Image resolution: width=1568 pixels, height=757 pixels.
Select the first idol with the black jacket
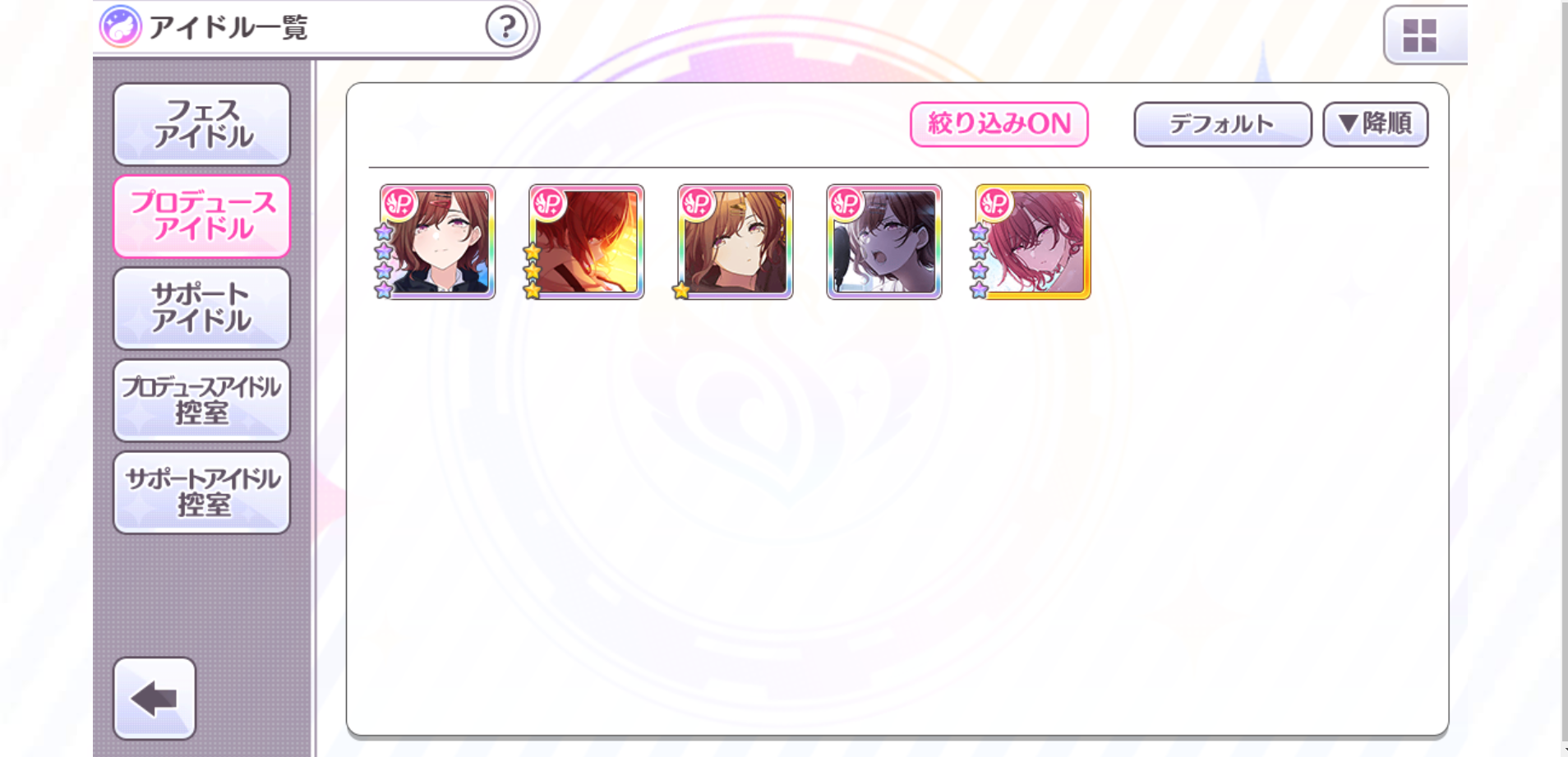(437, 242)
